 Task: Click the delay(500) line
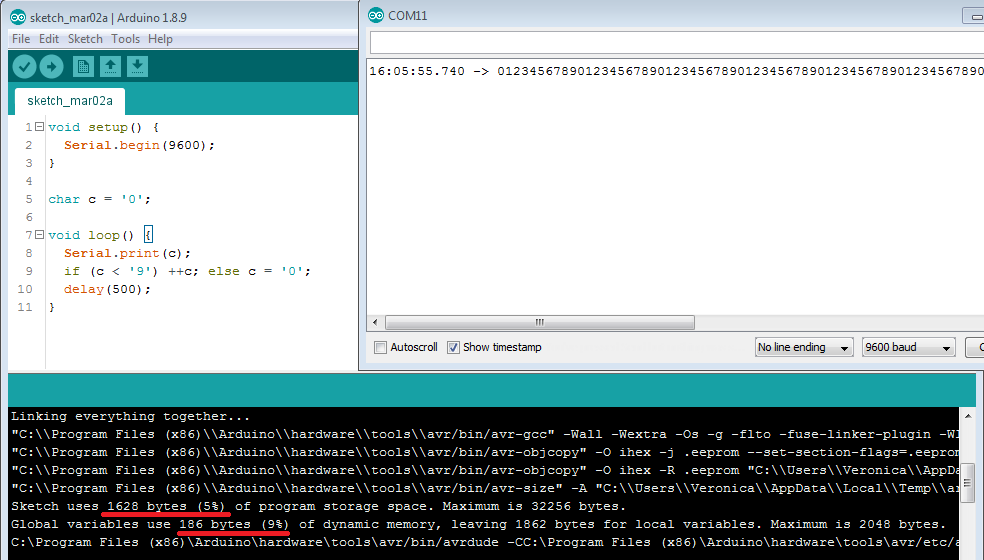click(x=107, y=289)
